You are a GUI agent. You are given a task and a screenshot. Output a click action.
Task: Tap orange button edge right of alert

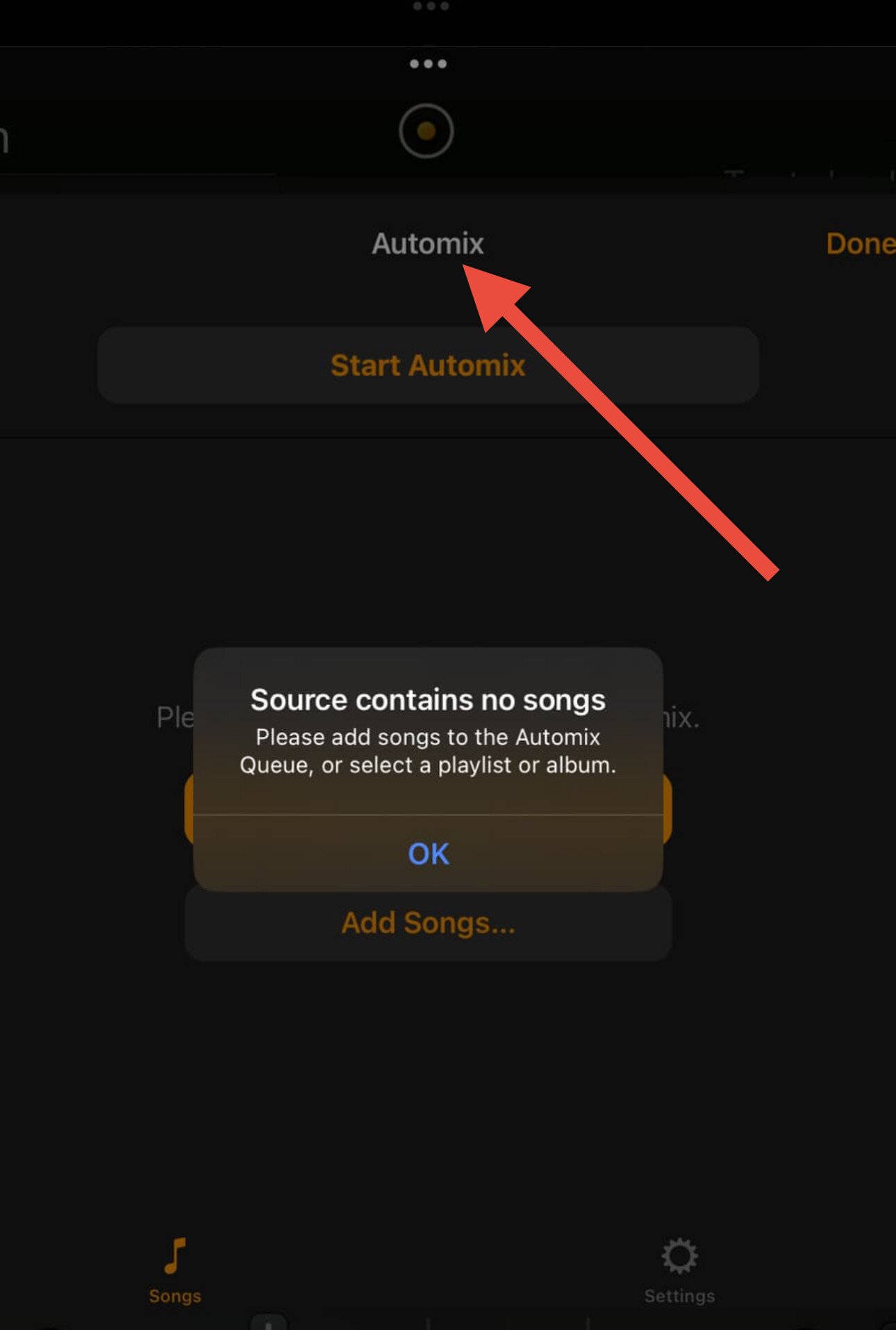point(667,809)
